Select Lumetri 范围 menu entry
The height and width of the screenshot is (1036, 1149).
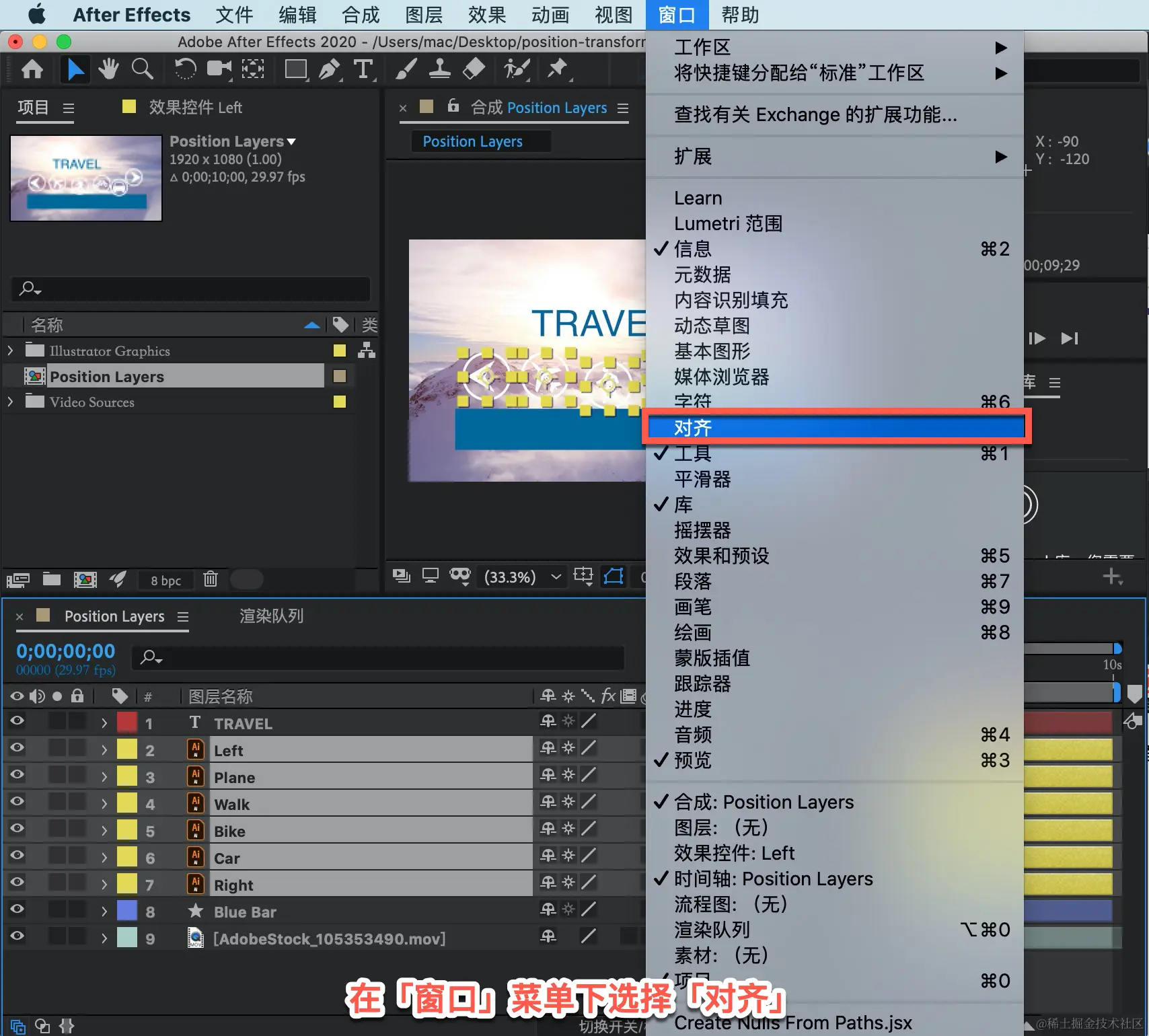tap(835, 223)
